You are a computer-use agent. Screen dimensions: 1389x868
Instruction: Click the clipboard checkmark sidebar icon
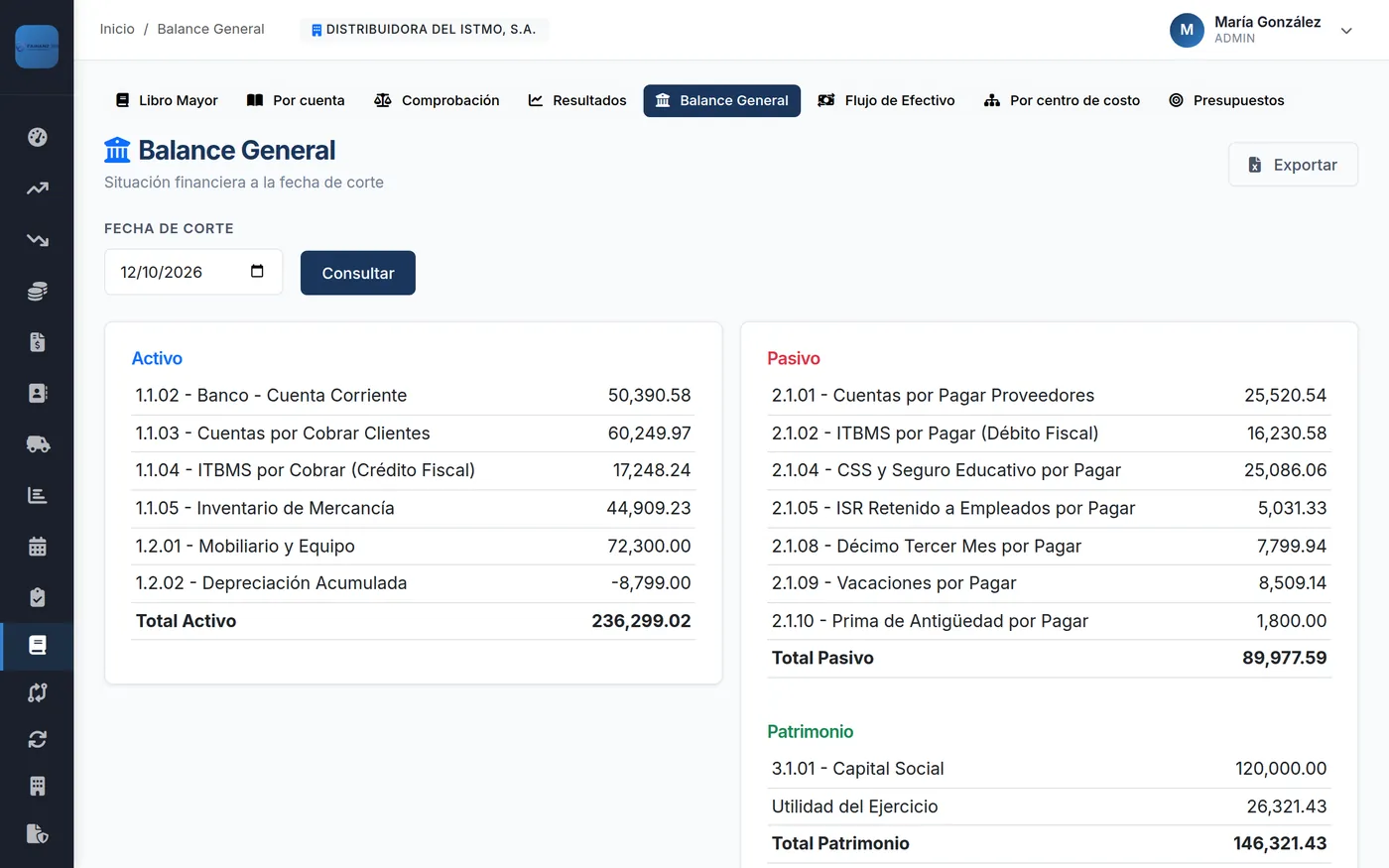[x=37, y=597]
